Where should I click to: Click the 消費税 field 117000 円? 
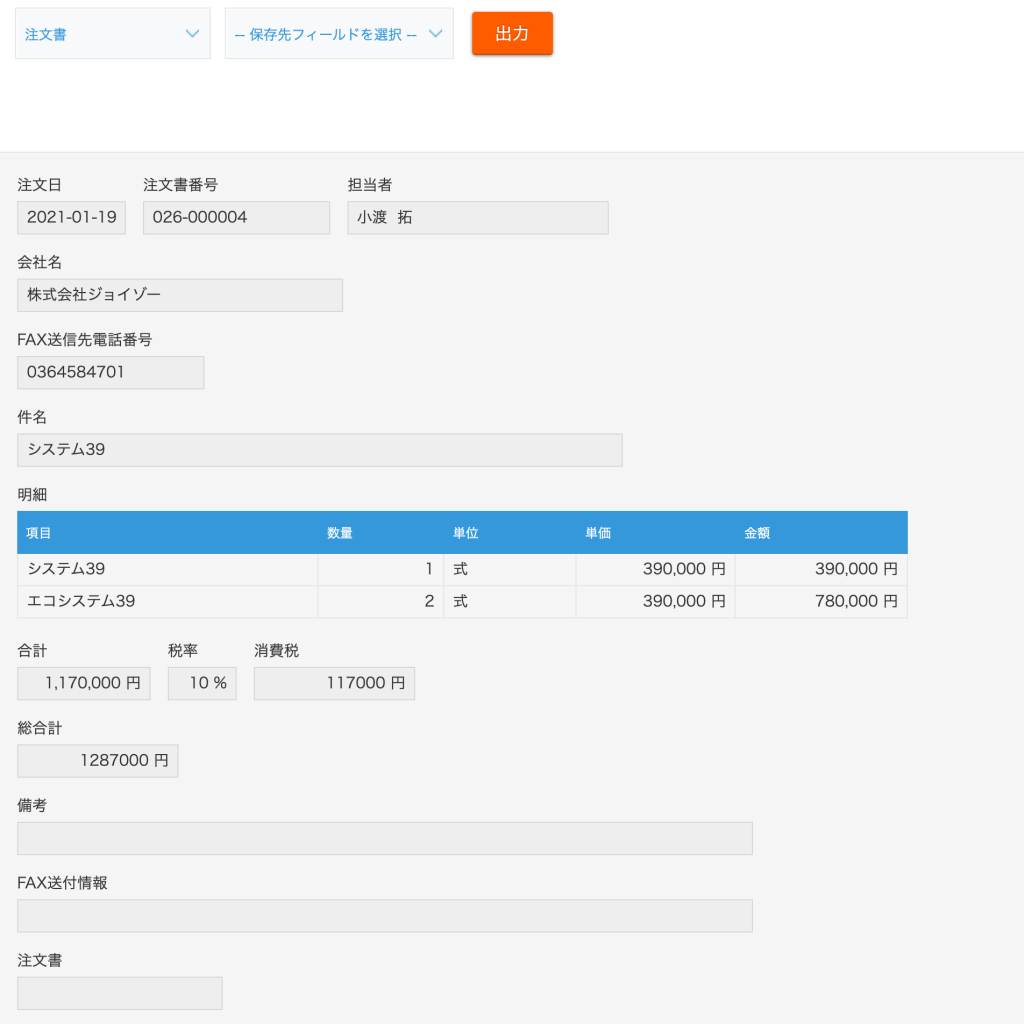coord(334,684)
